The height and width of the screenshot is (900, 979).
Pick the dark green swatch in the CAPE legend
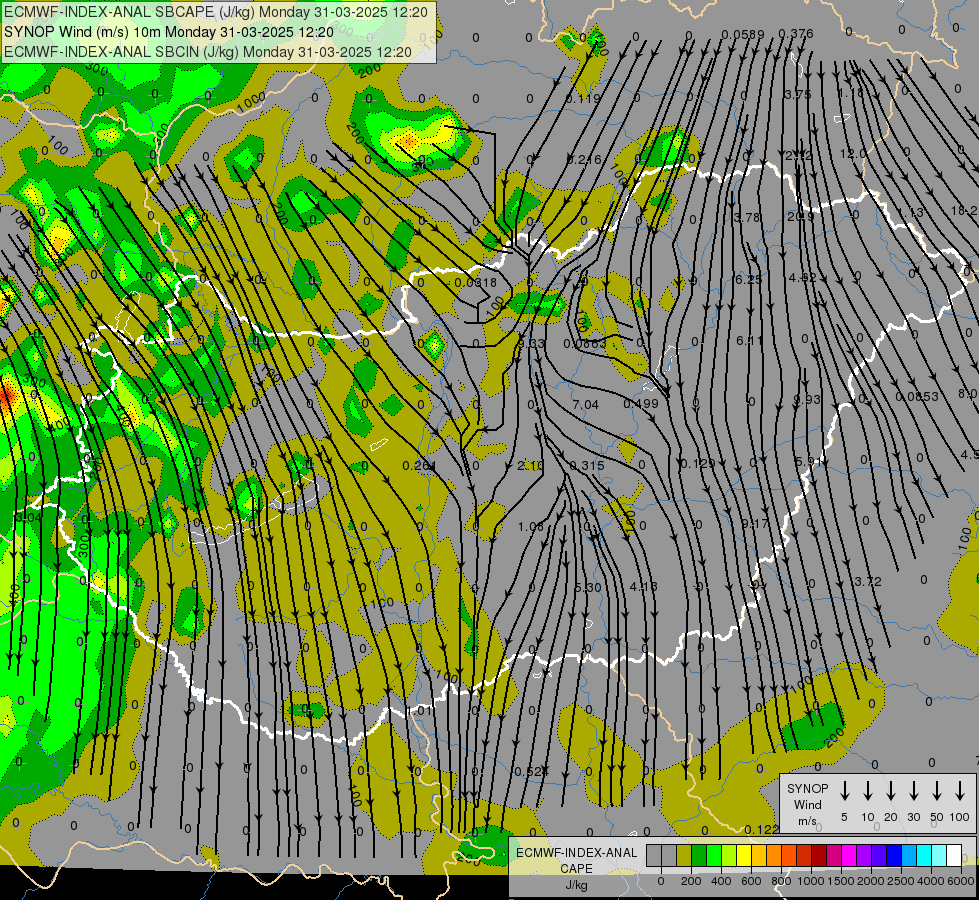click(699, 855)
